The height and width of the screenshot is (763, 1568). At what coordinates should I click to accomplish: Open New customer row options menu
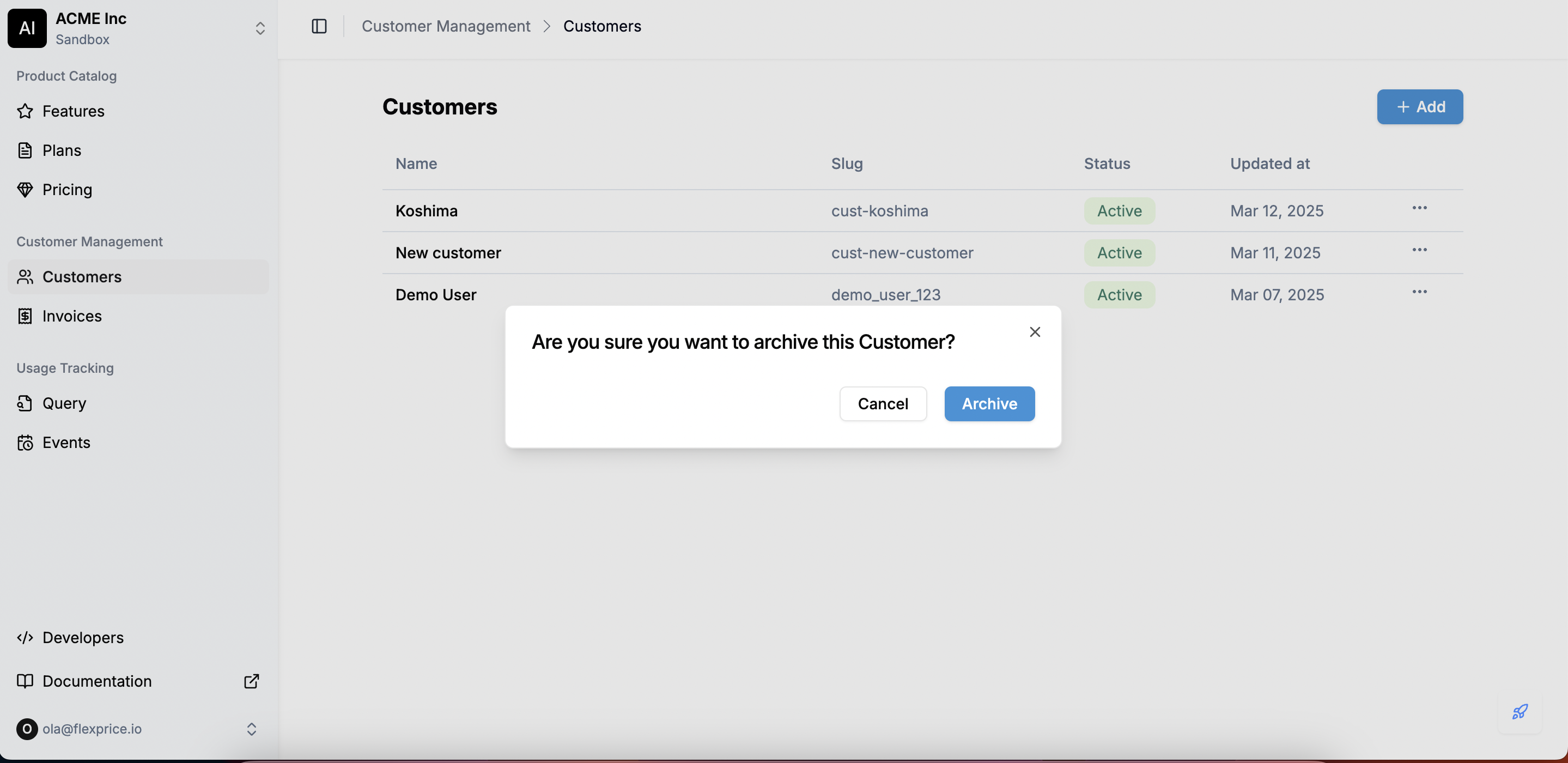tap(1419, 250)
